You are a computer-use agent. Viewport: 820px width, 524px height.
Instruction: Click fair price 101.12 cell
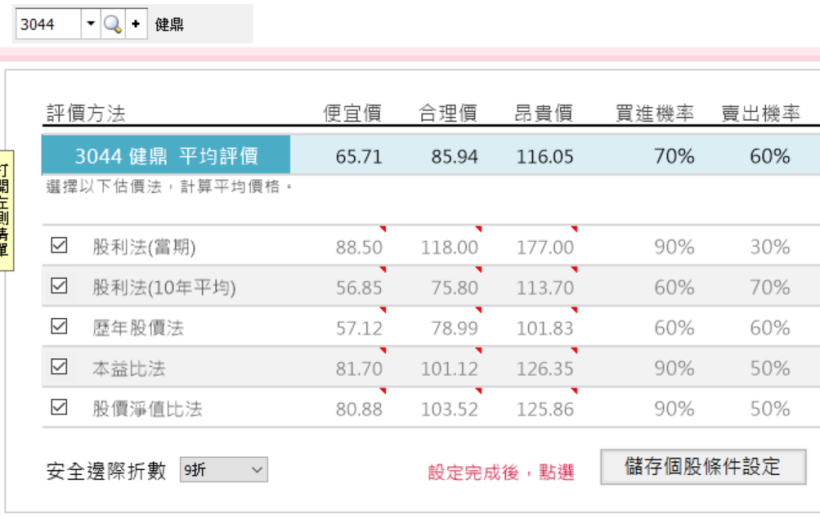tap(449, 368)
